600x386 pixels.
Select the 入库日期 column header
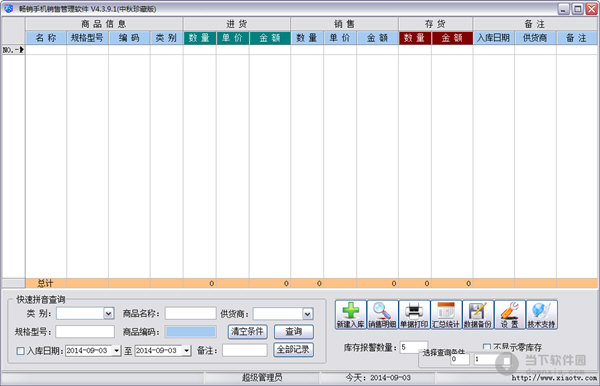click(493, 38)
